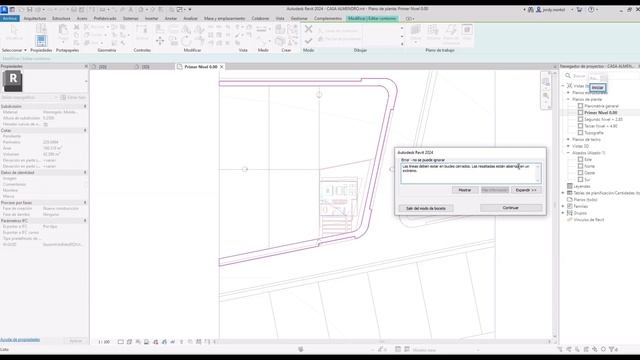Select Primer Nivel 0.00 in project browser

click(x=600, y=113)
